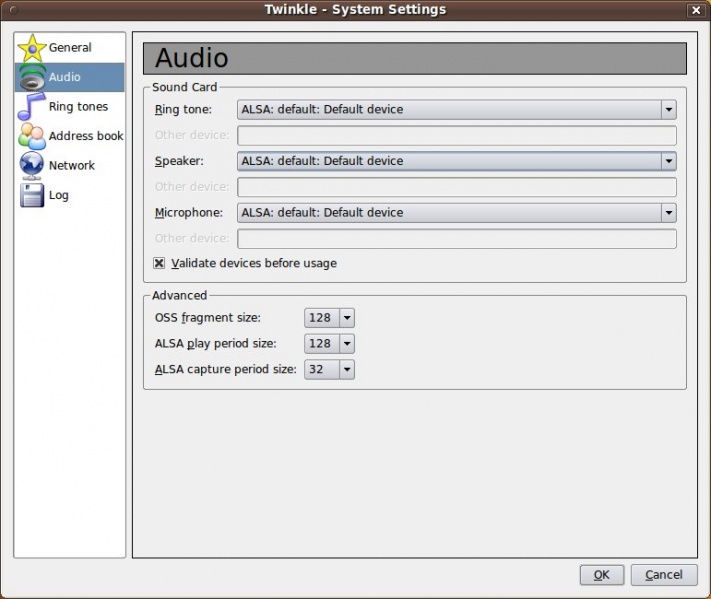Click Other device field under Microphone
The height and width of the screenshot is (599, 711).
[x=457, y=239]
